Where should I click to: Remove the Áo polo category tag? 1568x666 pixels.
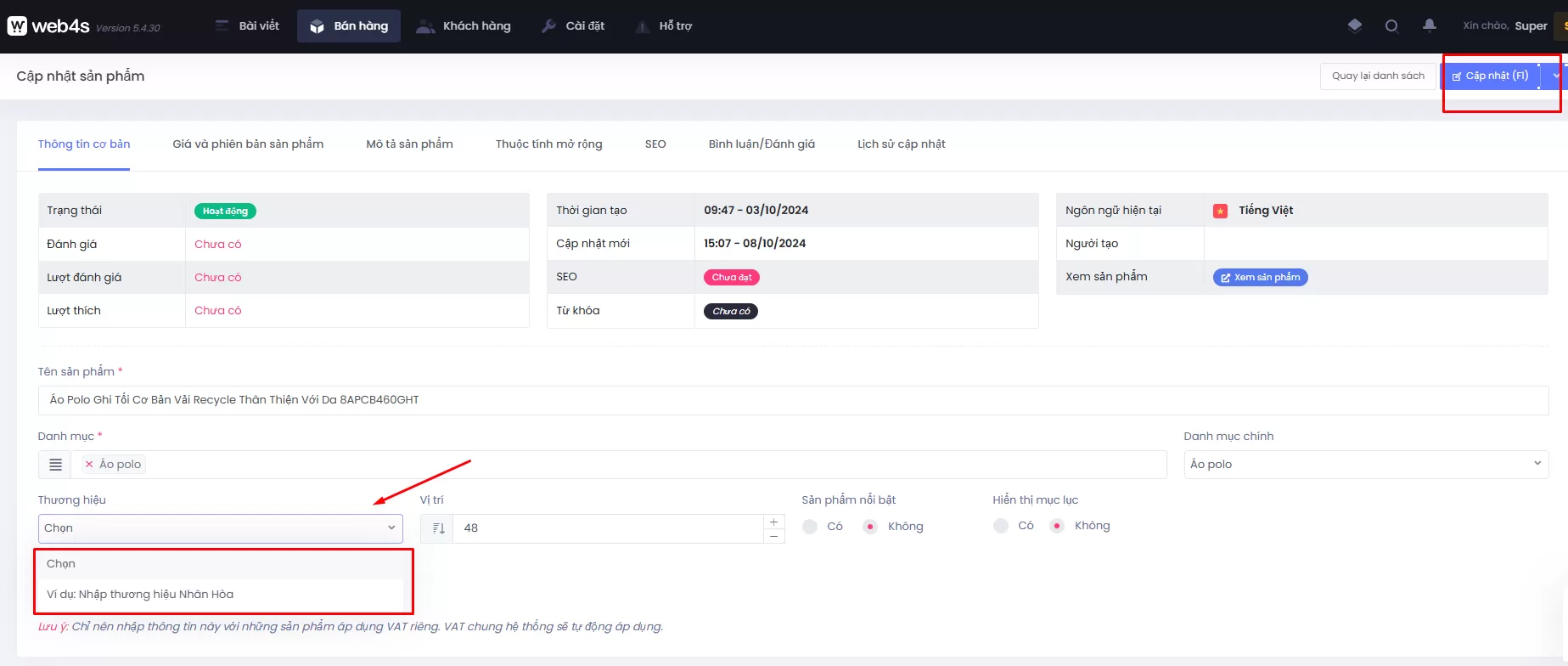[89, 465]
